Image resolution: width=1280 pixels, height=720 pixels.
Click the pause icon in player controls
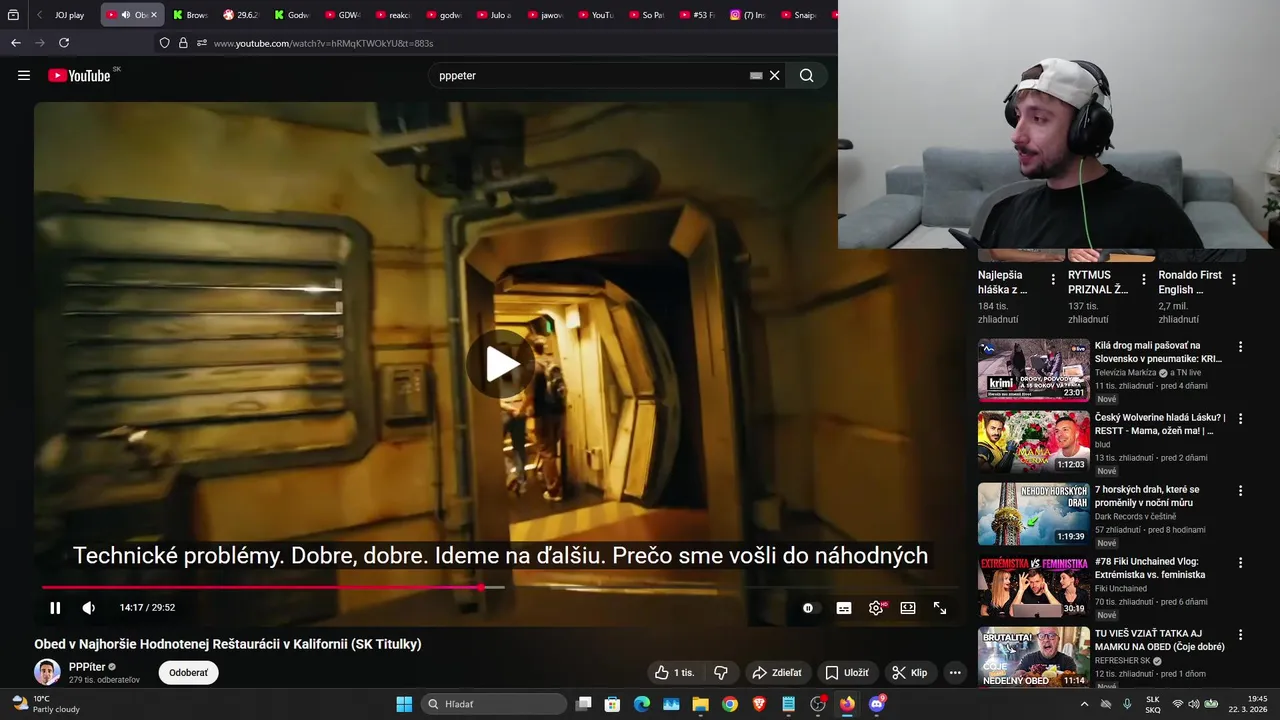[x=55, y=607]
